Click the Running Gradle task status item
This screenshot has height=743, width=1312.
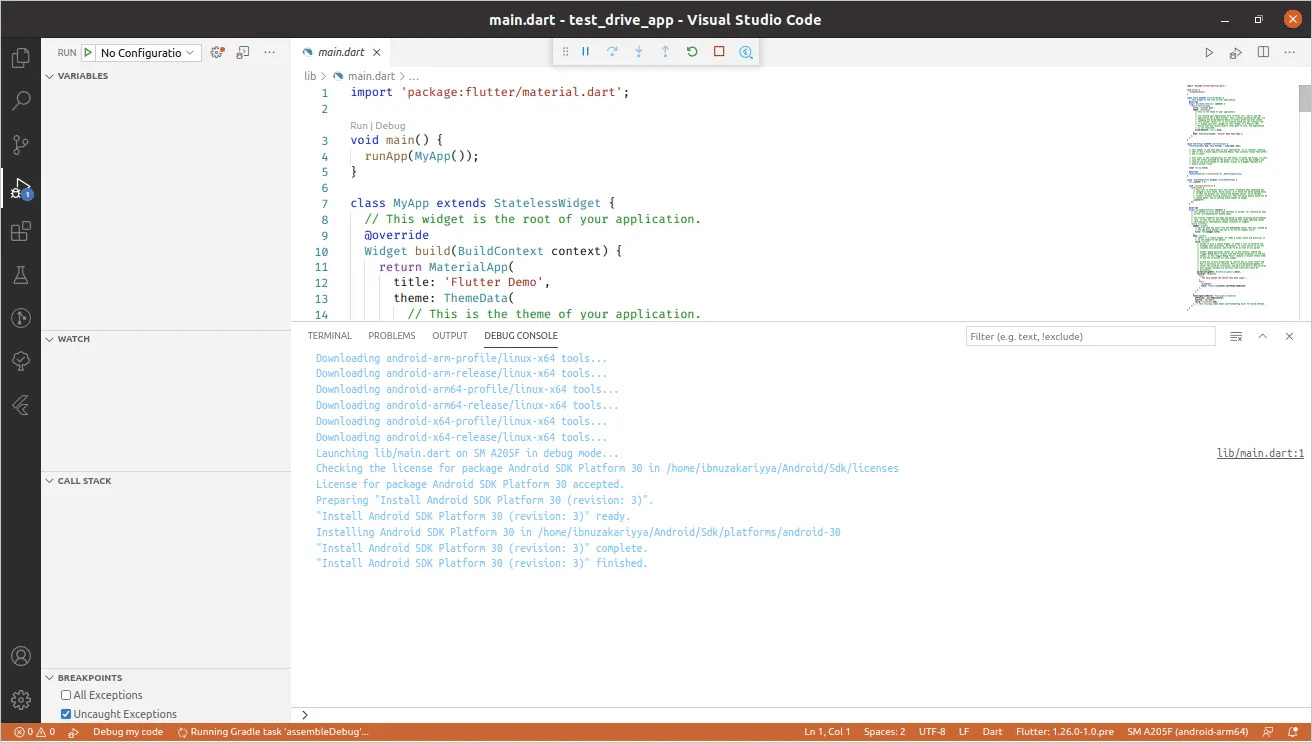pyautogui.click(x=272, y=732)
